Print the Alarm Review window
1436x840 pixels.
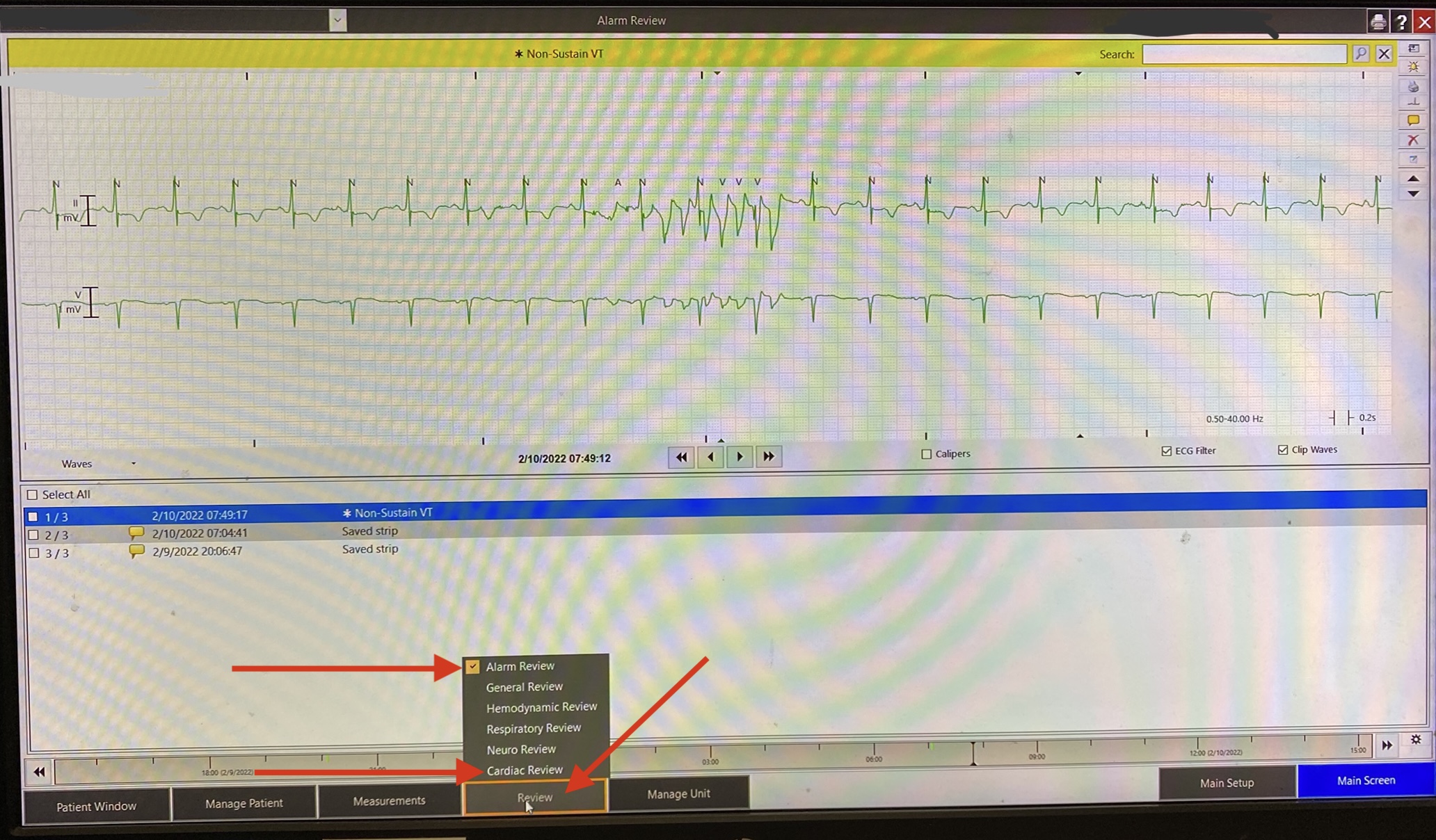(x=1378, y=22)
